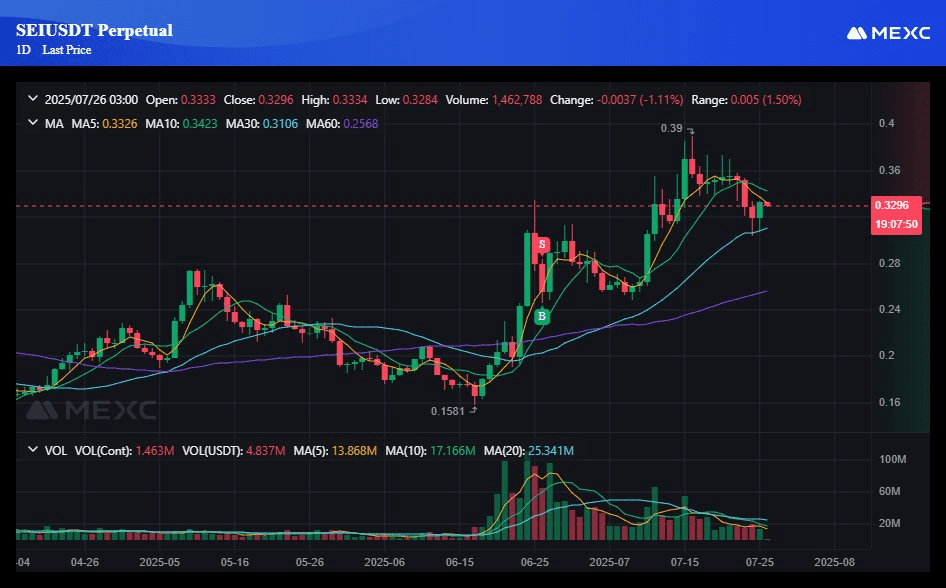Select the Change value -0.0037 (-1.11%)
This screenshot has height=588, width=946.
640,100
